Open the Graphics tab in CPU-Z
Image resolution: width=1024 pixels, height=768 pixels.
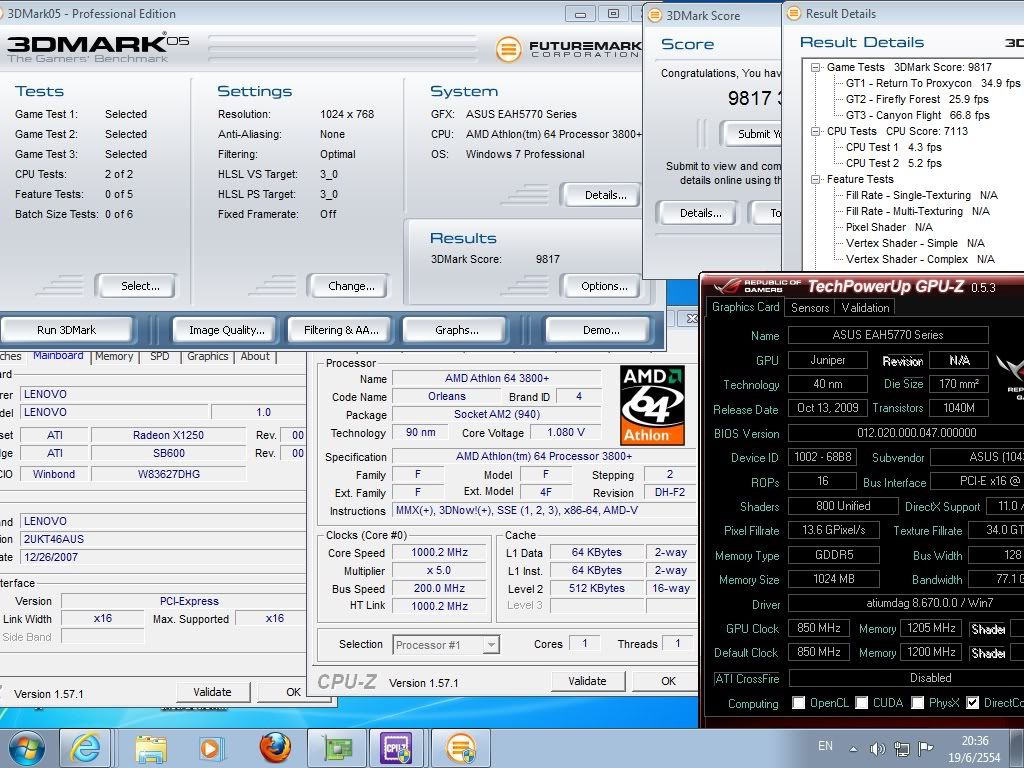click(x=208, y=357)
